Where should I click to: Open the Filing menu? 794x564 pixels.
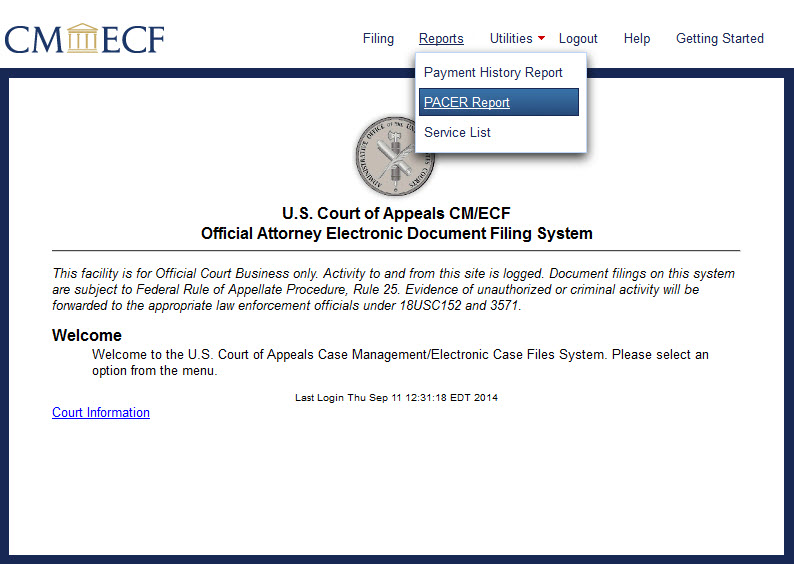coord(378,39)
